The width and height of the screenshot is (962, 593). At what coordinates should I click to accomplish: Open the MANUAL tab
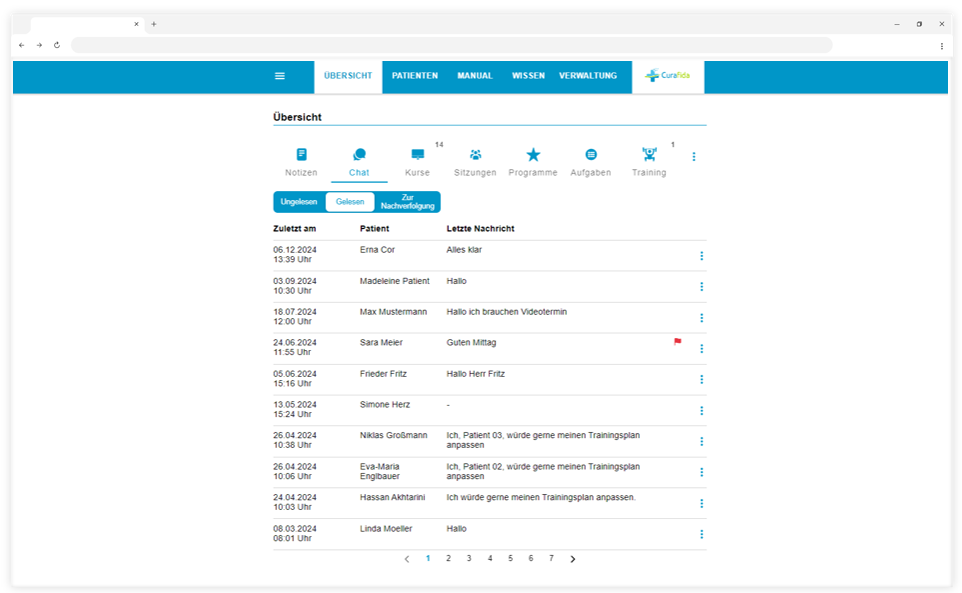pos(475,76)
